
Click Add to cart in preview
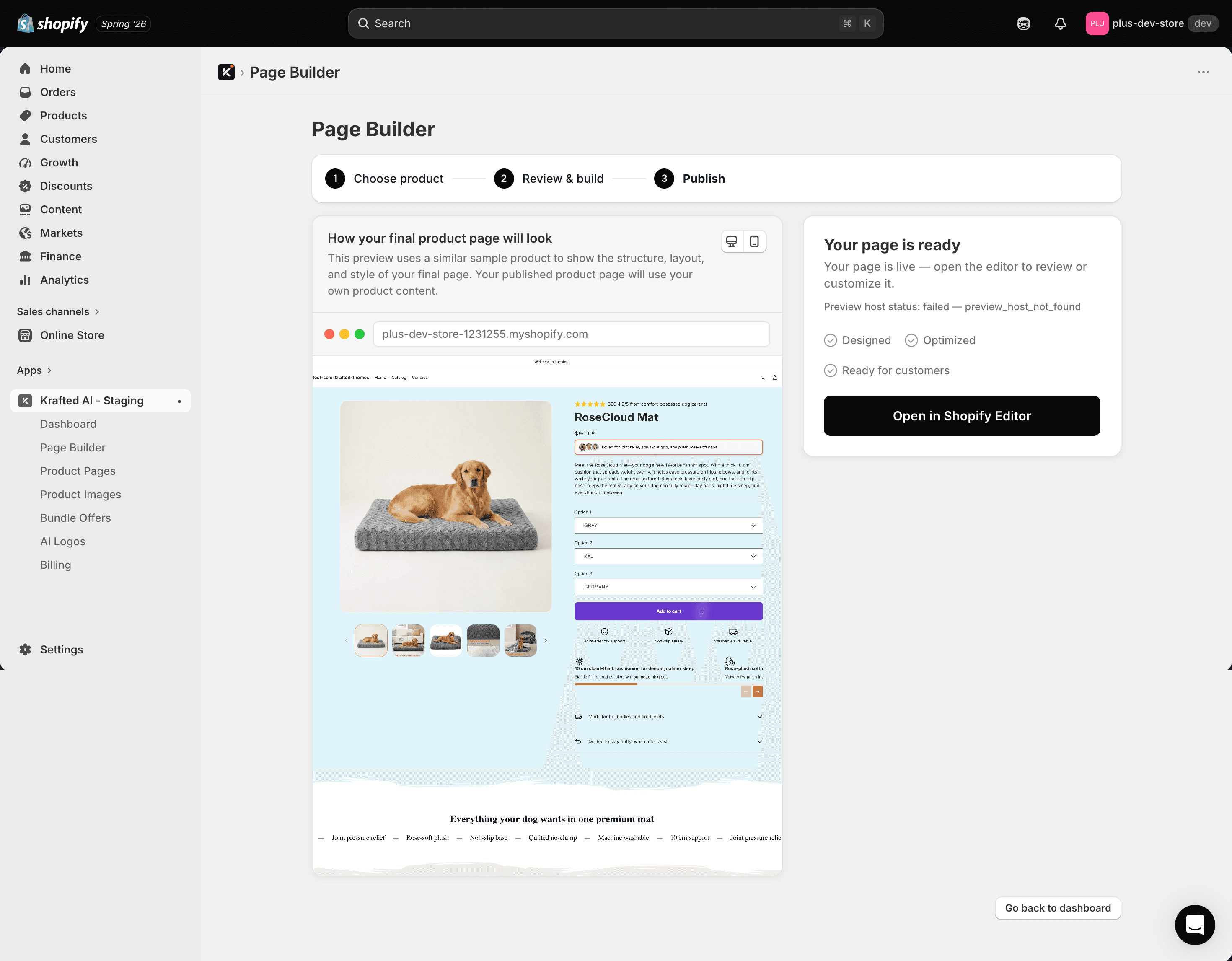coord(668,611)
